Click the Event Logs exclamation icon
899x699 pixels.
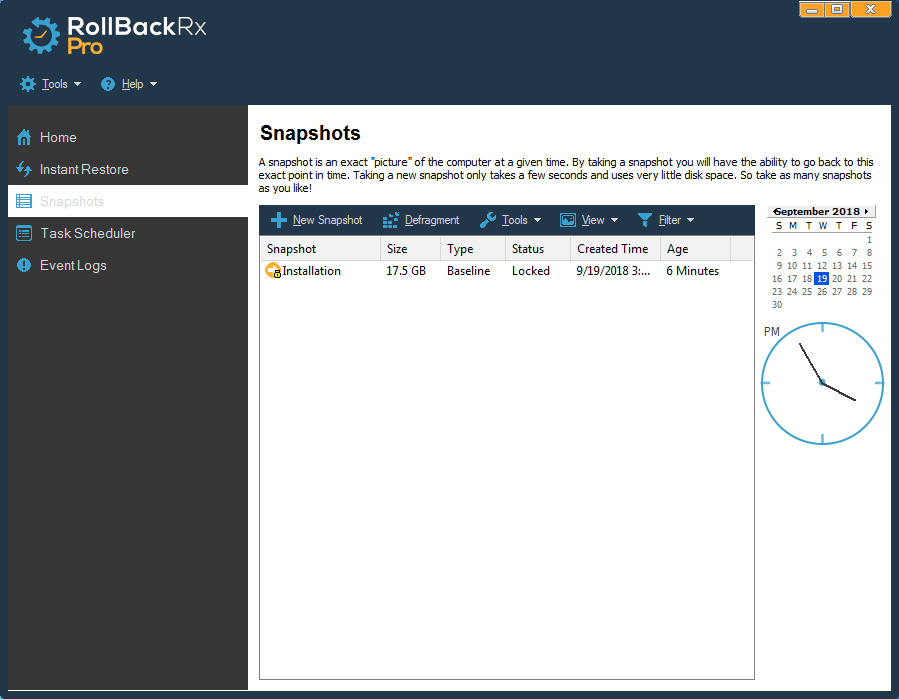point(24,265)
